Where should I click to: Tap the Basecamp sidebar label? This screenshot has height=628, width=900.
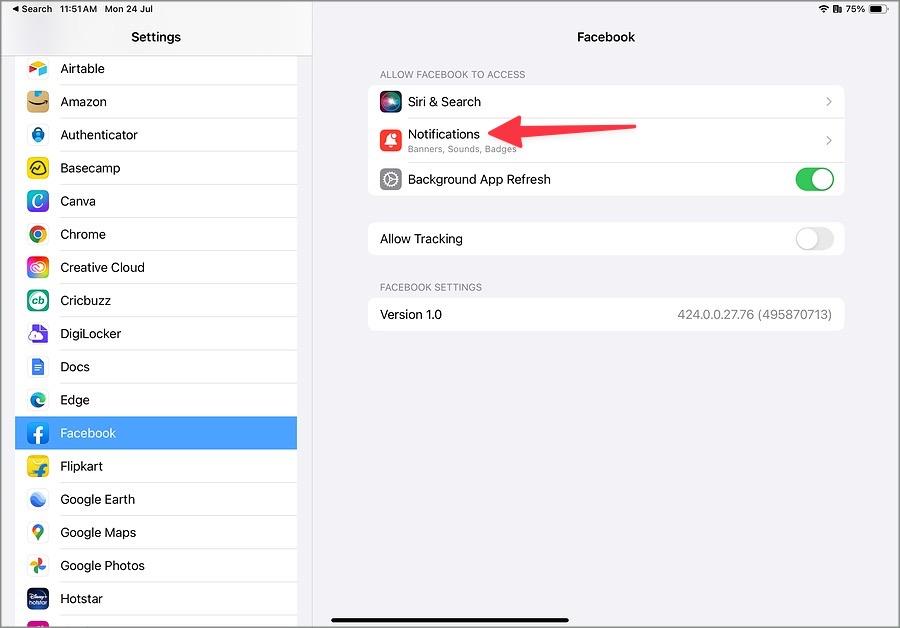point(90,168)
